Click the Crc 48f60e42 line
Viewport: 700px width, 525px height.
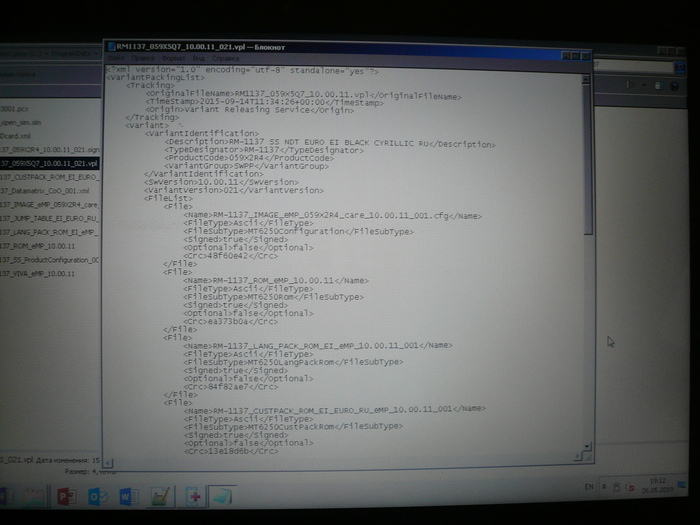(231, 256)
